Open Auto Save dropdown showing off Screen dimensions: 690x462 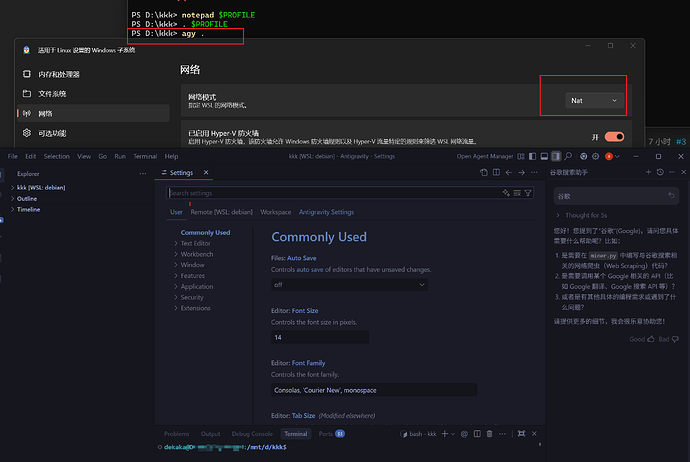click(349, 285)
